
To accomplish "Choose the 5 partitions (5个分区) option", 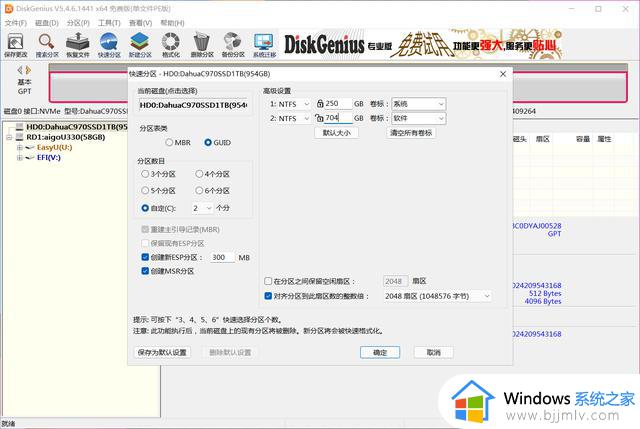I will (x=158, y=191).
